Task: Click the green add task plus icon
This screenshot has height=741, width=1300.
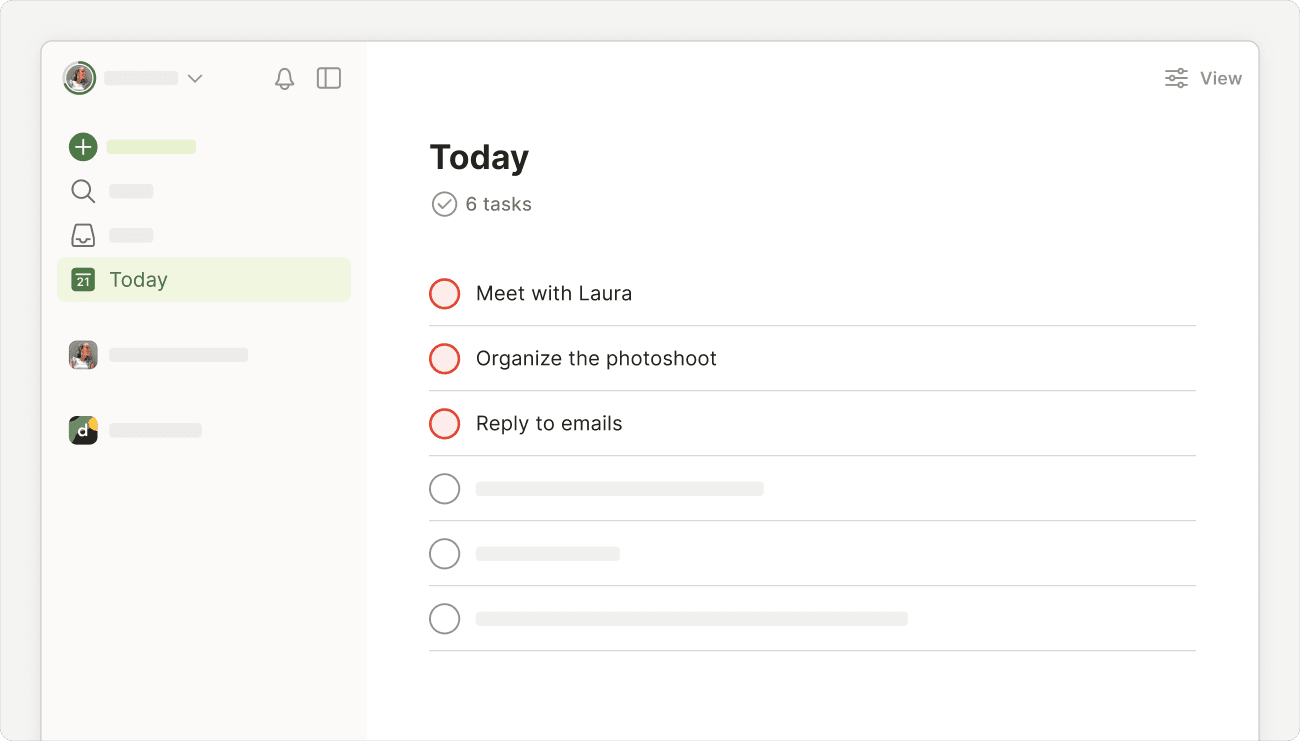Action: tap(82, 146)
